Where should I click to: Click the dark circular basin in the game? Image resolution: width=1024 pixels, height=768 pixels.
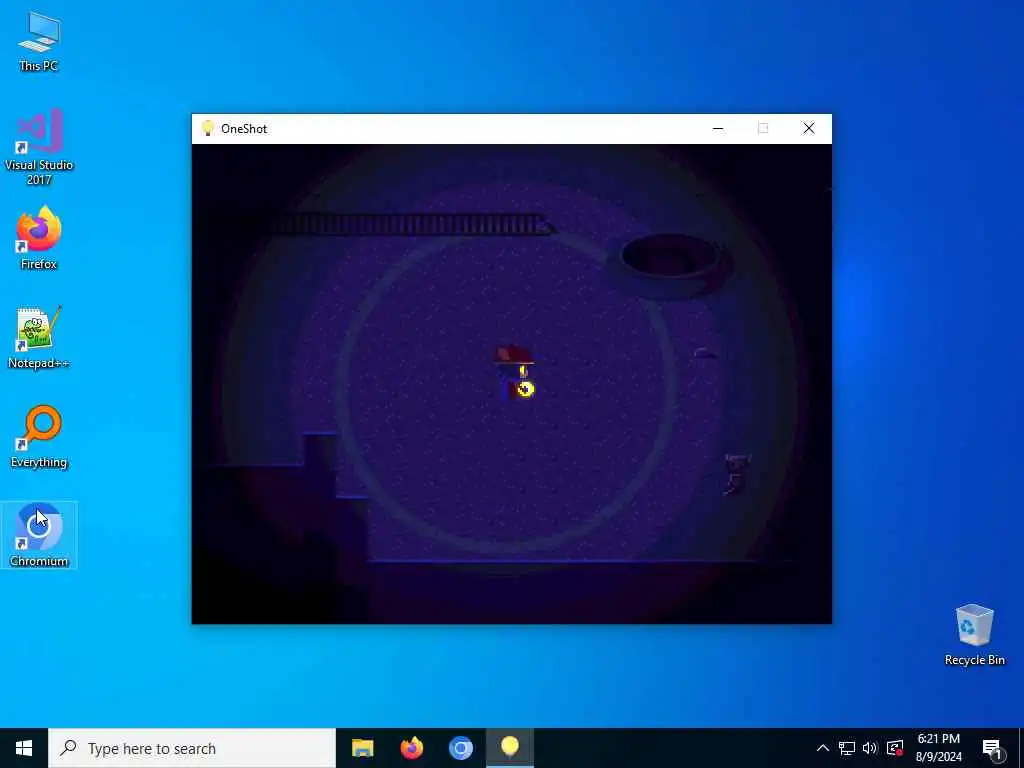pos(672,264)
